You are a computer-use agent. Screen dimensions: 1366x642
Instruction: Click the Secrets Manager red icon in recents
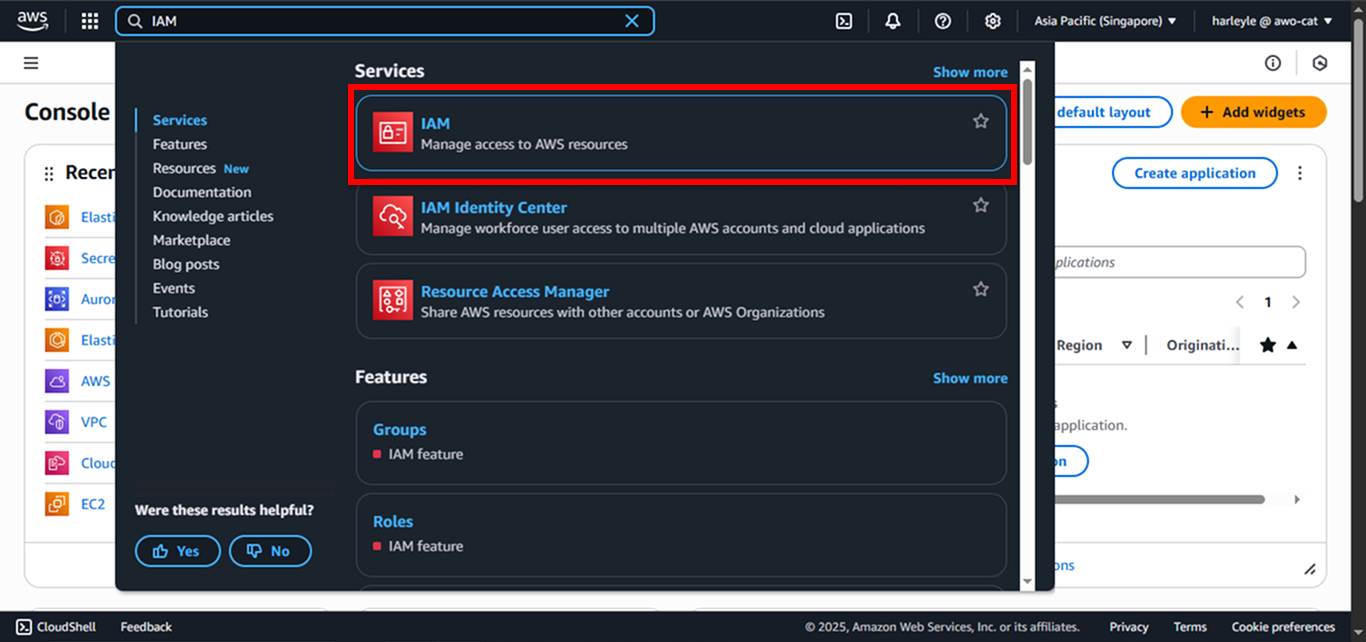57,258
